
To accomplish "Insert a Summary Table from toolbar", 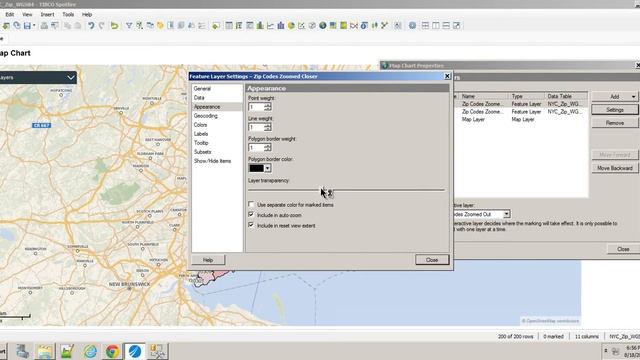I will [x=364, y=26].
